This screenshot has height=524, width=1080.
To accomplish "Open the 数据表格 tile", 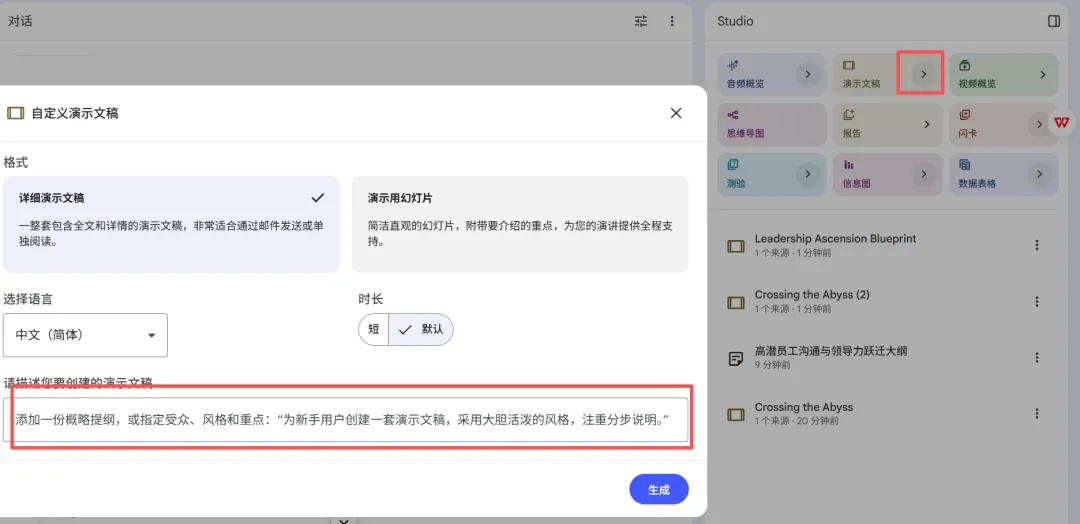I will coord(1004,174).
